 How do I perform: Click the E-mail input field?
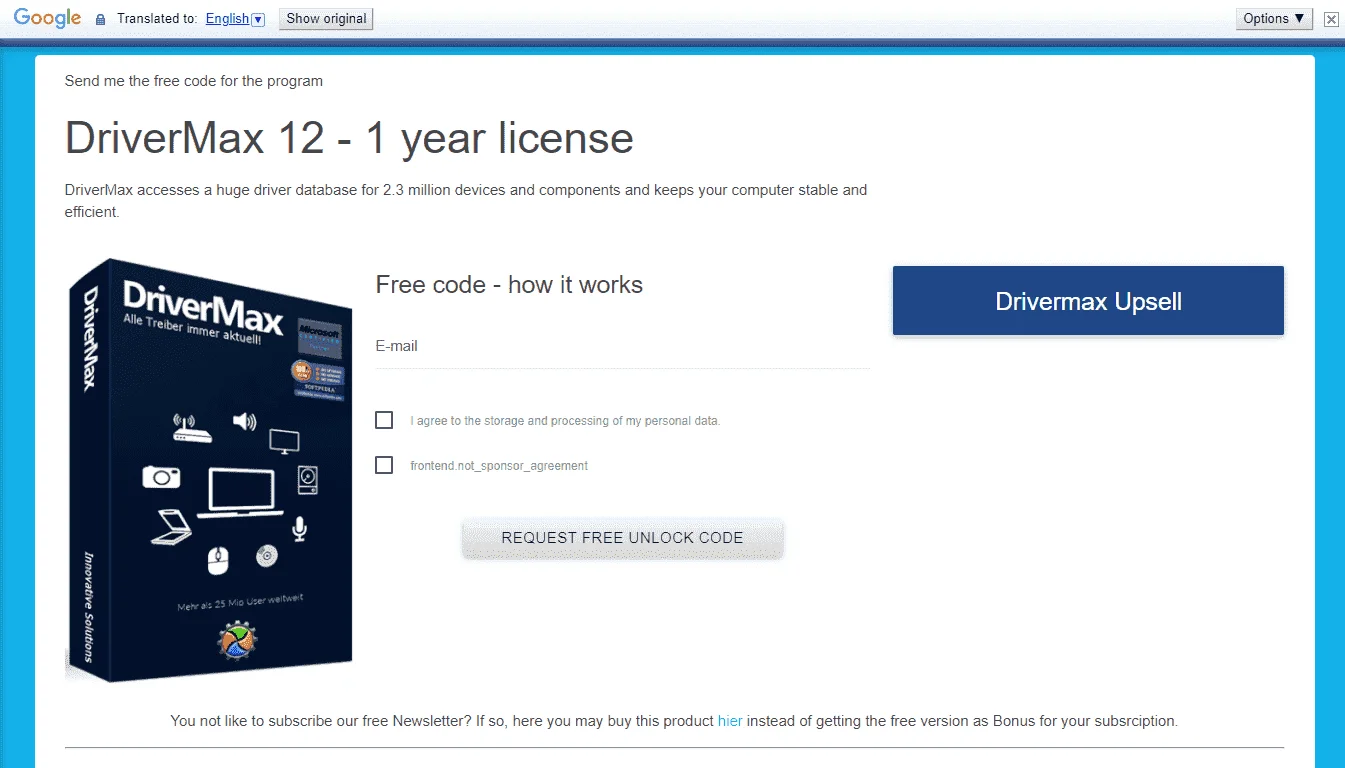(622, 347)
